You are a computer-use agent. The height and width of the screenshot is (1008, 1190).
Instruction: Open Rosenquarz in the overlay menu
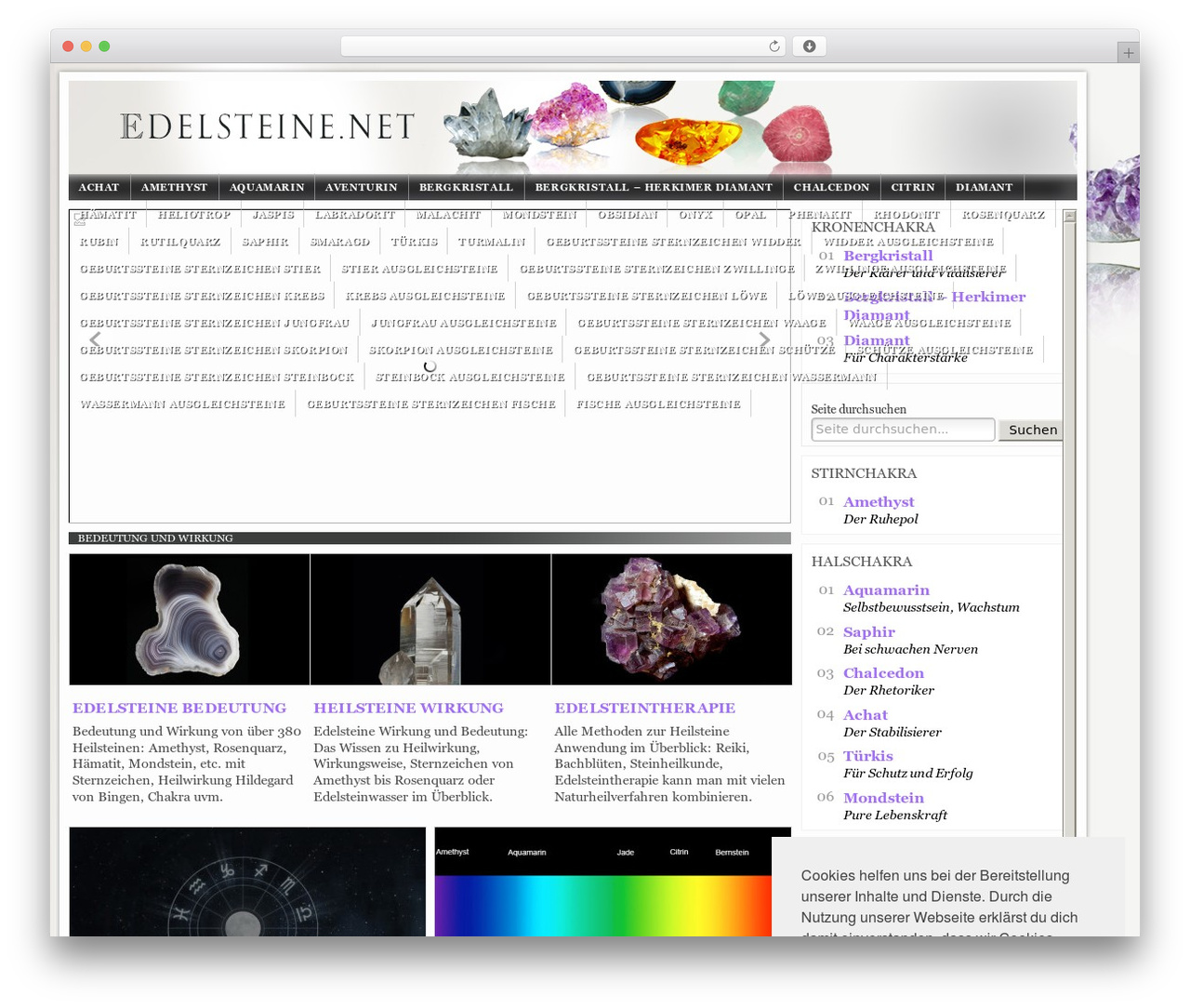tap(1003, 215)
